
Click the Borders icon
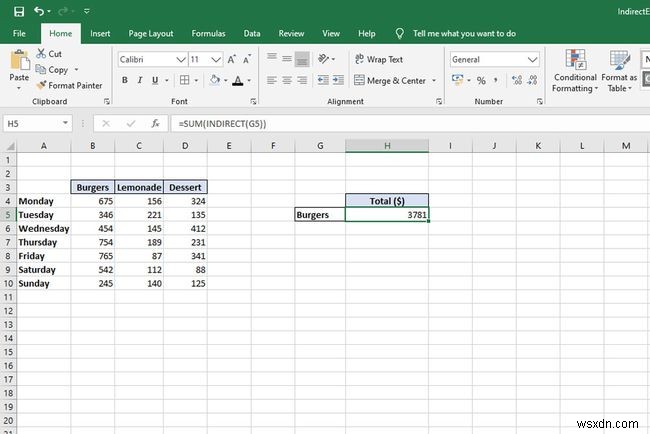(185, 80)
